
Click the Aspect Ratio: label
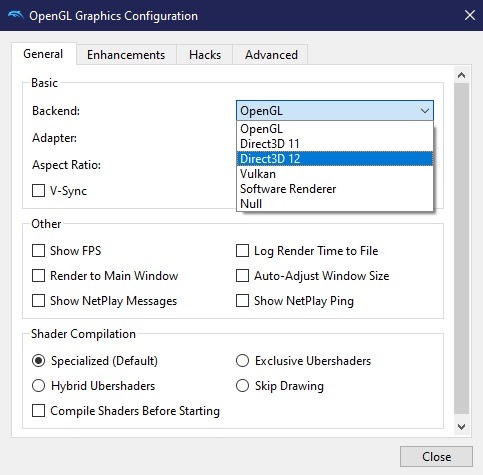click(x=66, y=165)
